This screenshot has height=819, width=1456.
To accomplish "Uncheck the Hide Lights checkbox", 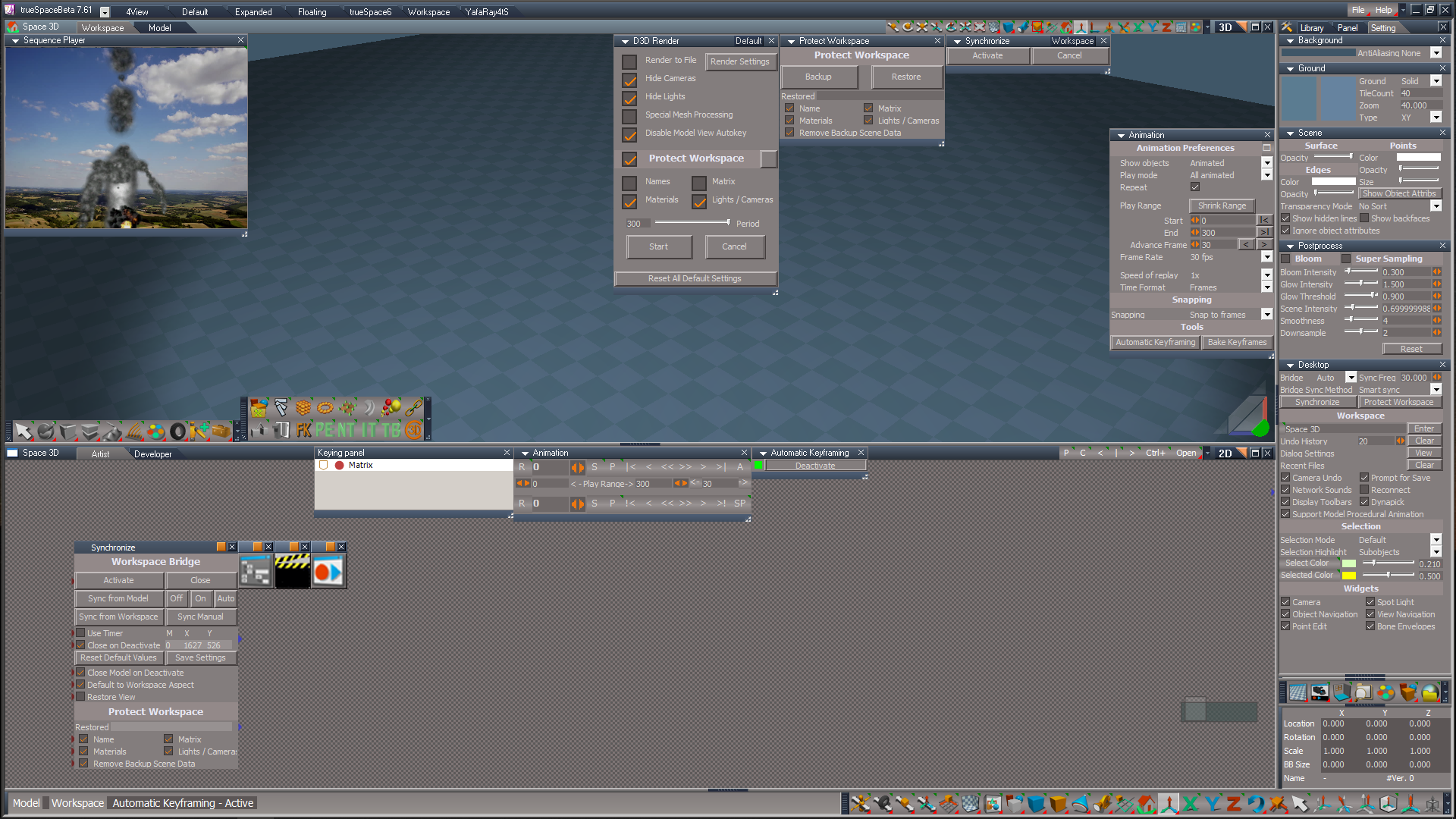I will click(629, 98).
